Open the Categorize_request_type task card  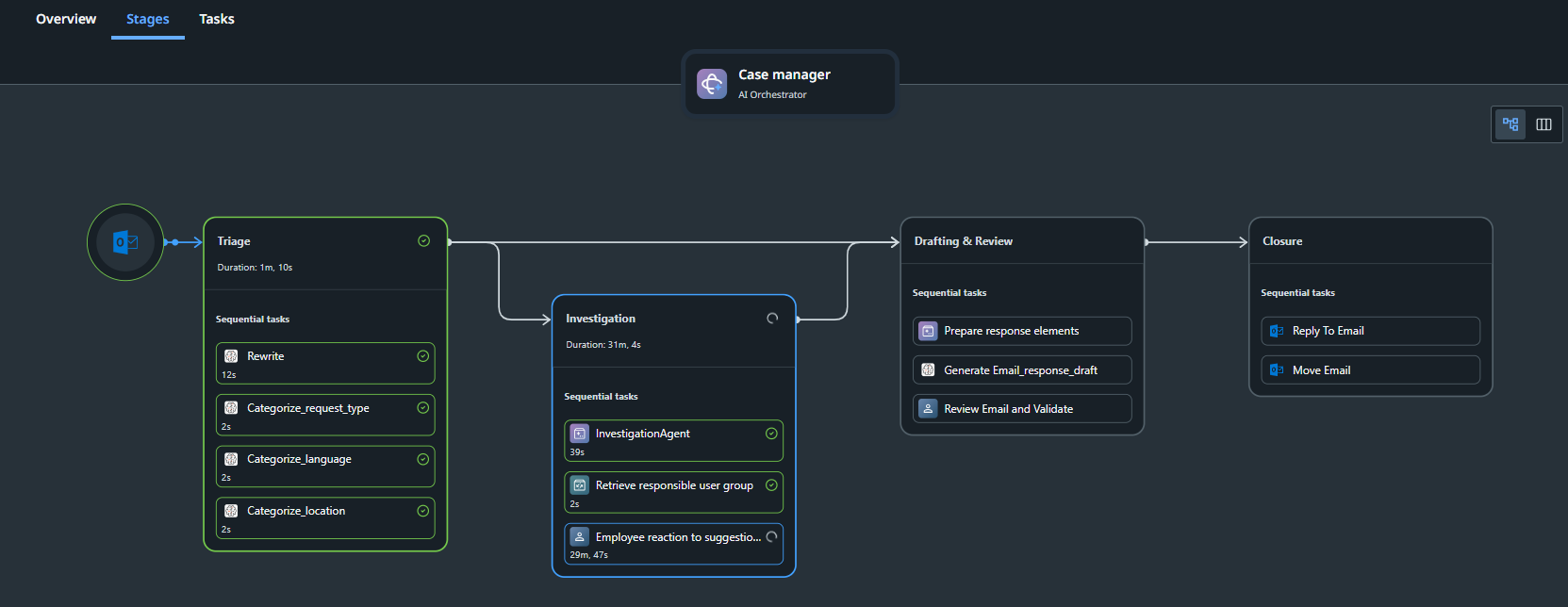tap(325, 415)
